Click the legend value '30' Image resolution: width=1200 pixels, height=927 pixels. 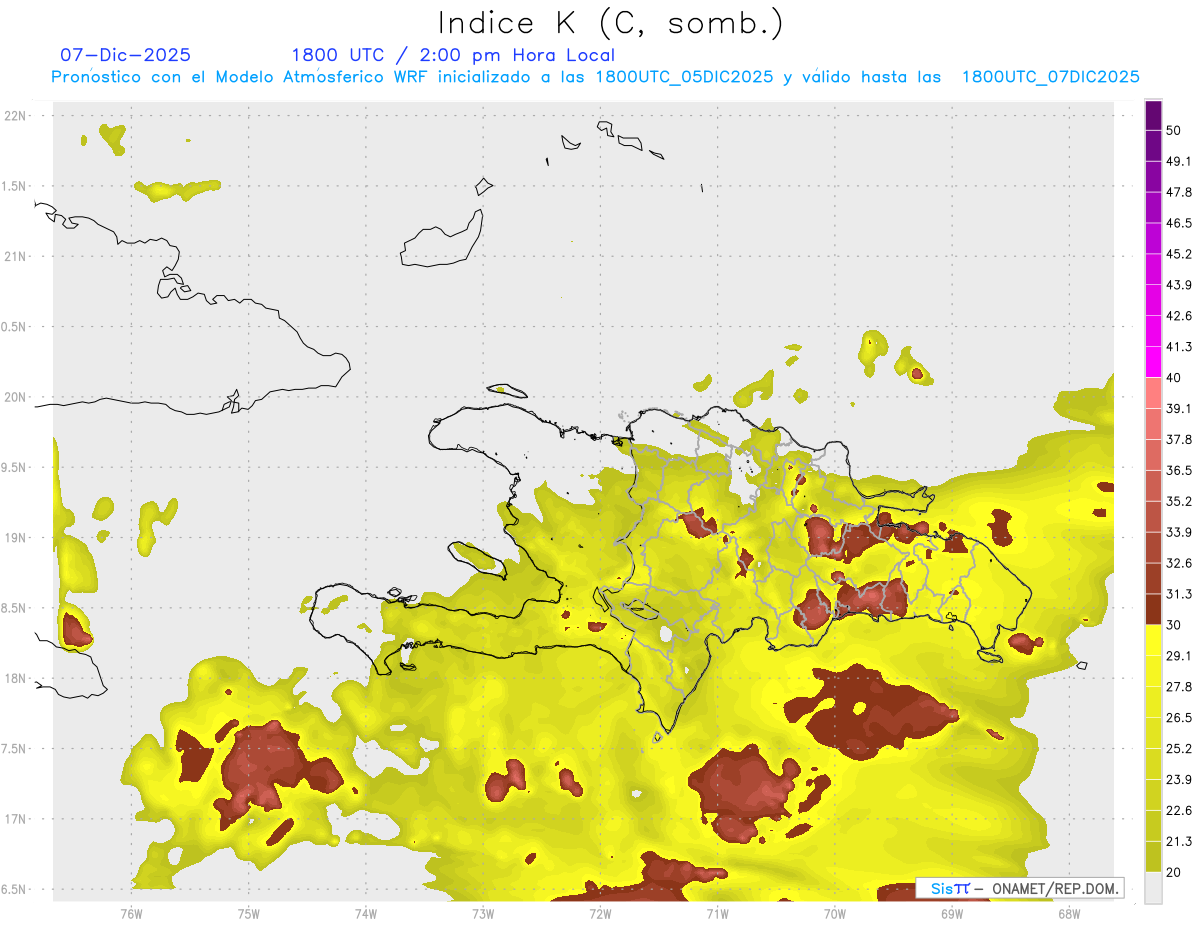[x=1175, y=625]
